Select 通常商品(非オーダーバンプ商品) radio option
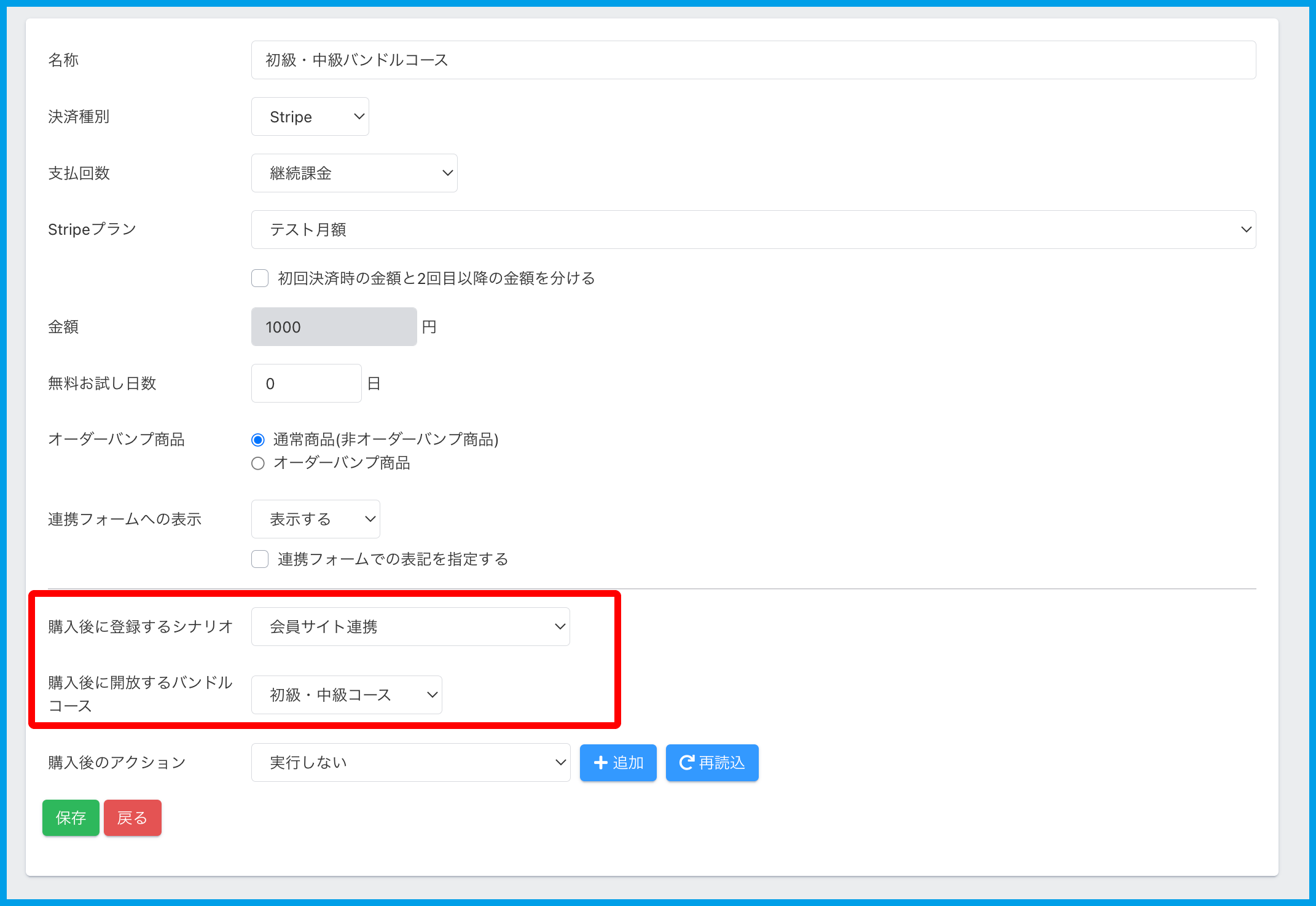The height and width of the screenshot is (906, 1316). click(258, 440)
